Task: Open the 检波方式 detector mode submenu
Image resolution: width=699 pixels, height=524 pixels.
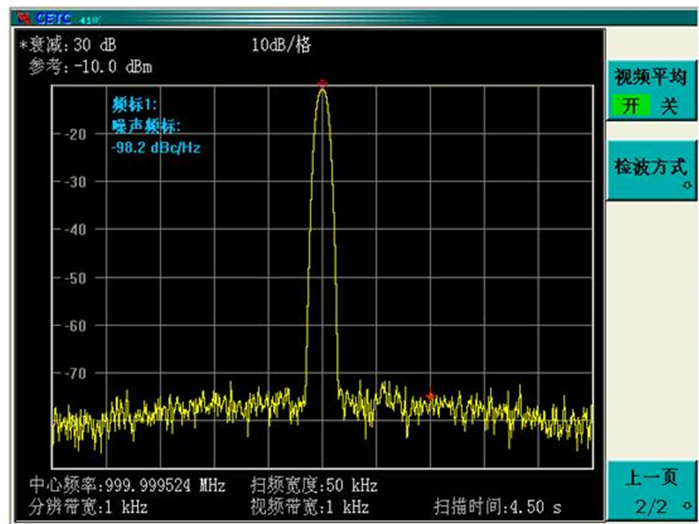Action: pos(650,166)
